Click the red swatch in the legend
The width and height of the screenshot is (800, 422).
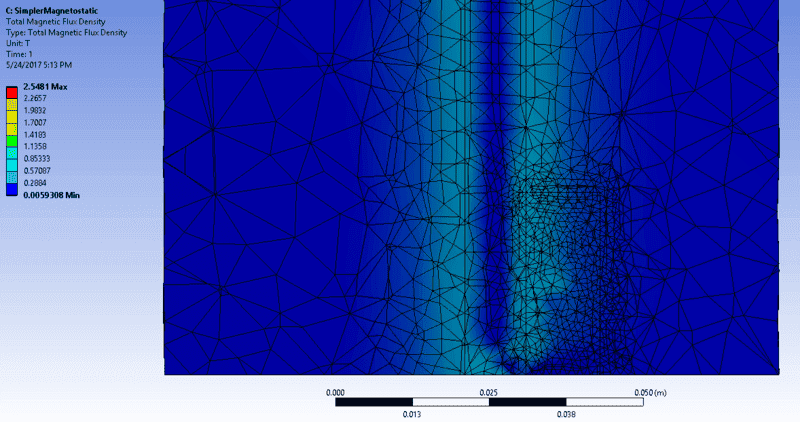coord(13,90)
